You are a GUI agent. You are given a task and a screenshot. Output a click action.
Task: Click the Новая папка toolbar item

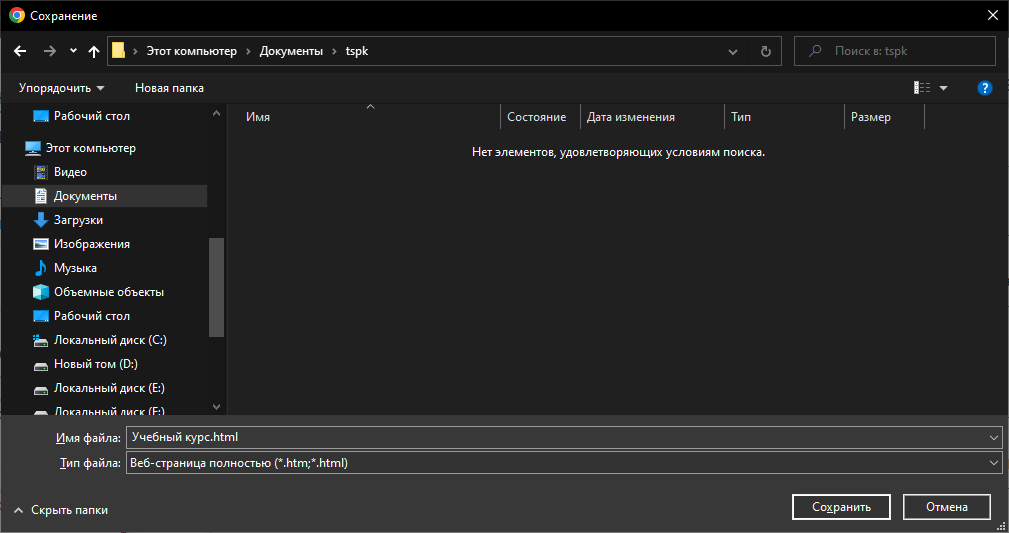[169, 88]
